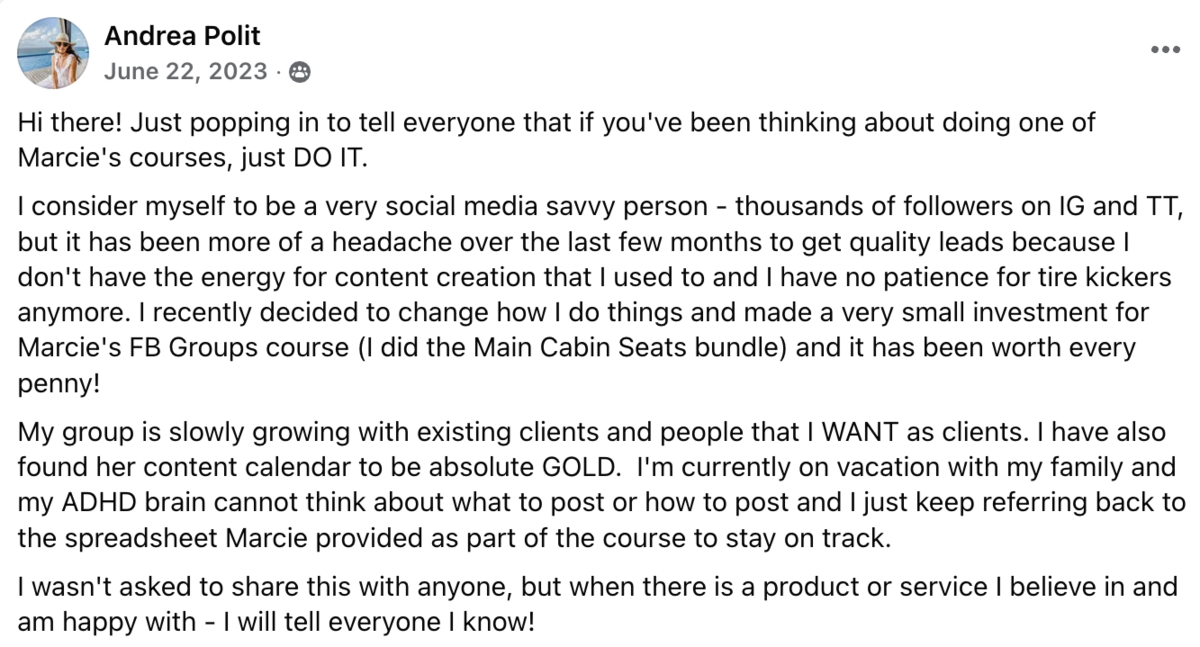Visit Andrea Polit's profile via her name
This screenshot has width=1200, height=647.
point(182,36)
